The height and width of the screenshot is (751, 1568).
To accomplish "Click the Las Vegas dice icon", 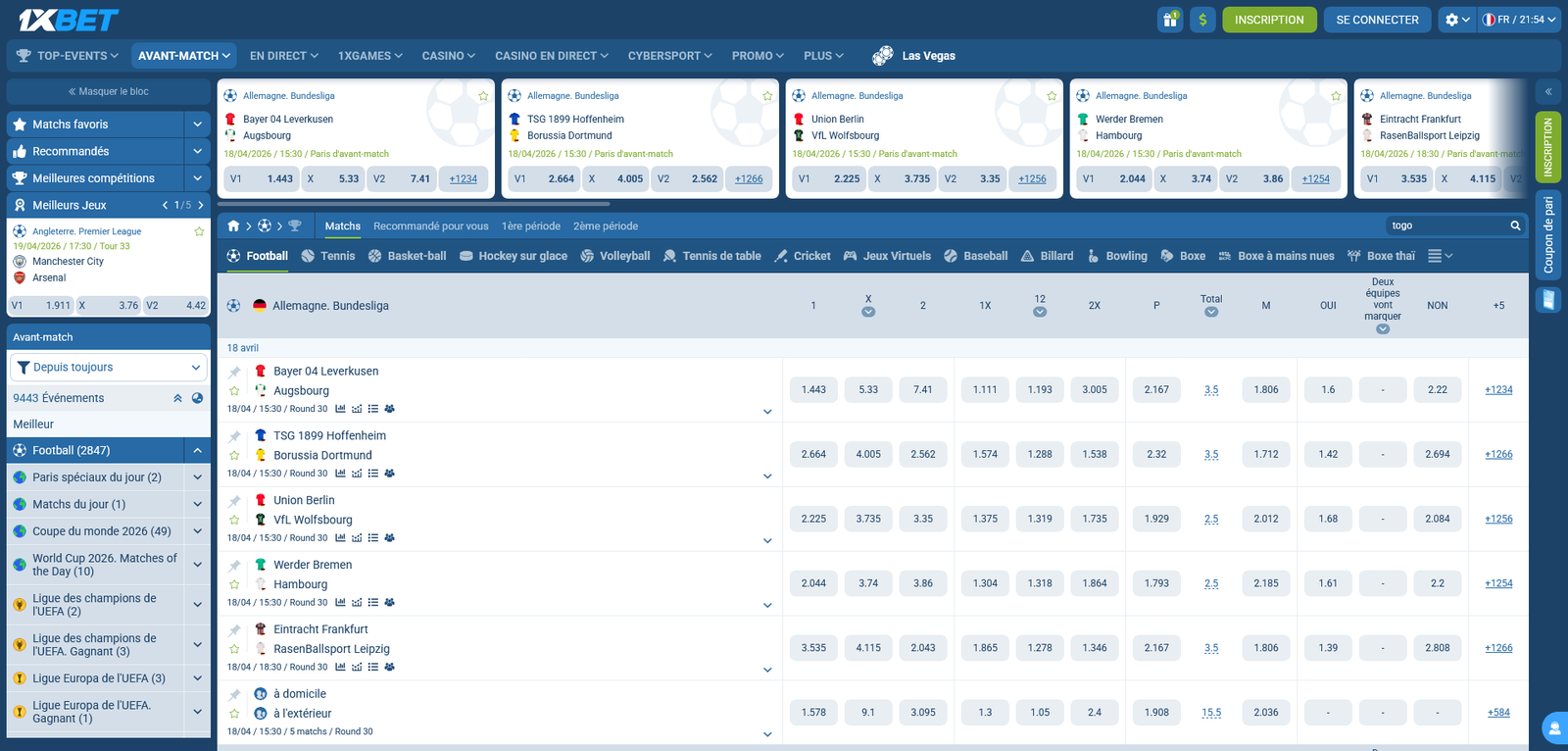I will pyautogui.click(x=882, y=56).
